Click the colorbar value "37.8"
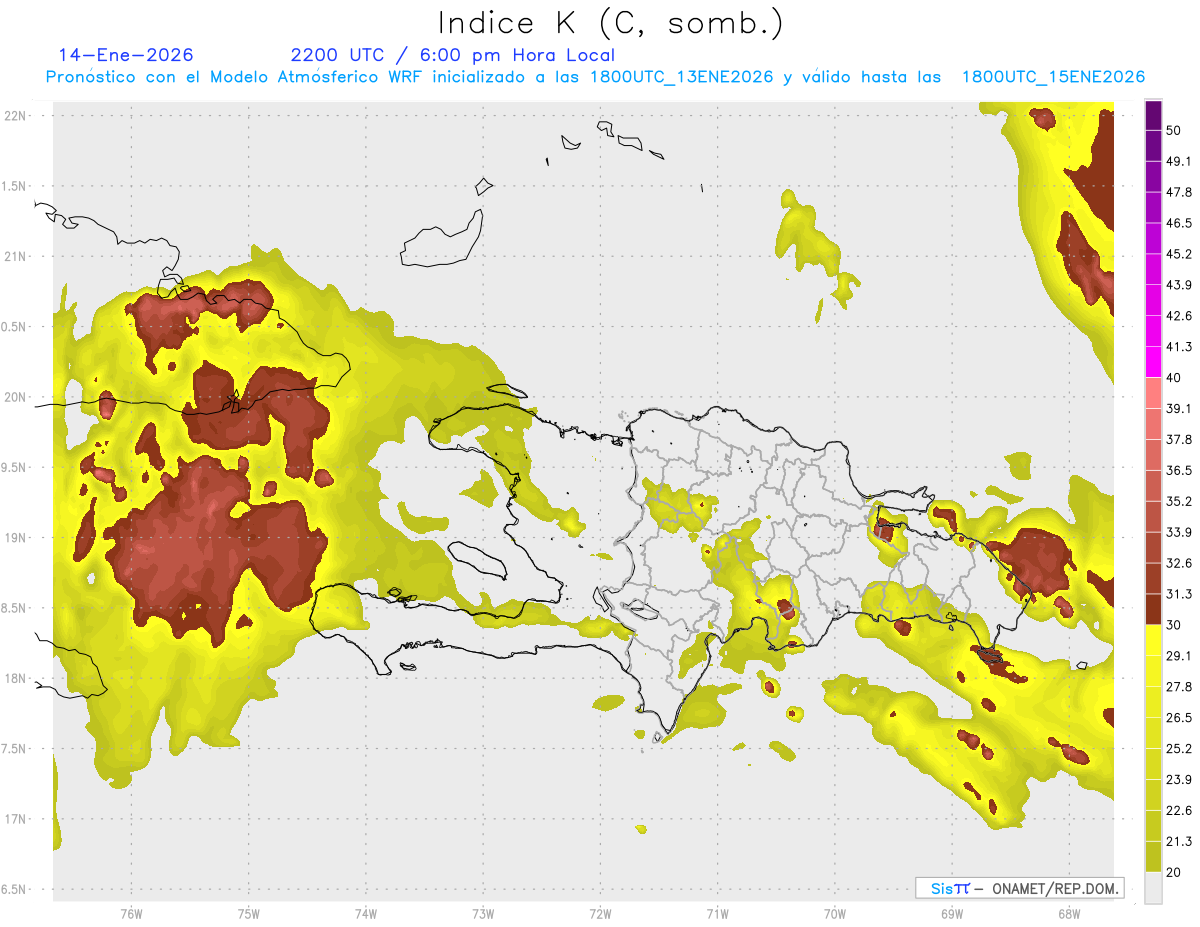 (1179, 439)
